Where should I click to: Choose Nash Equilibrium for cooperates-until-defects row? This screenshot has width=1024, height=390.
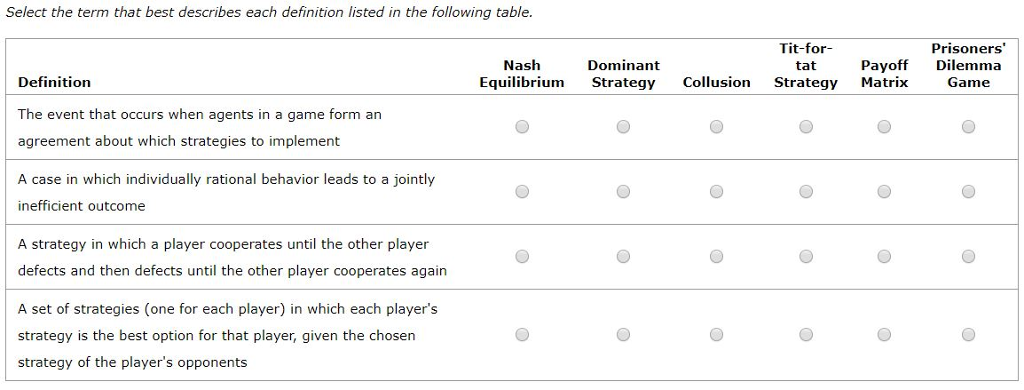coord(522,257)
